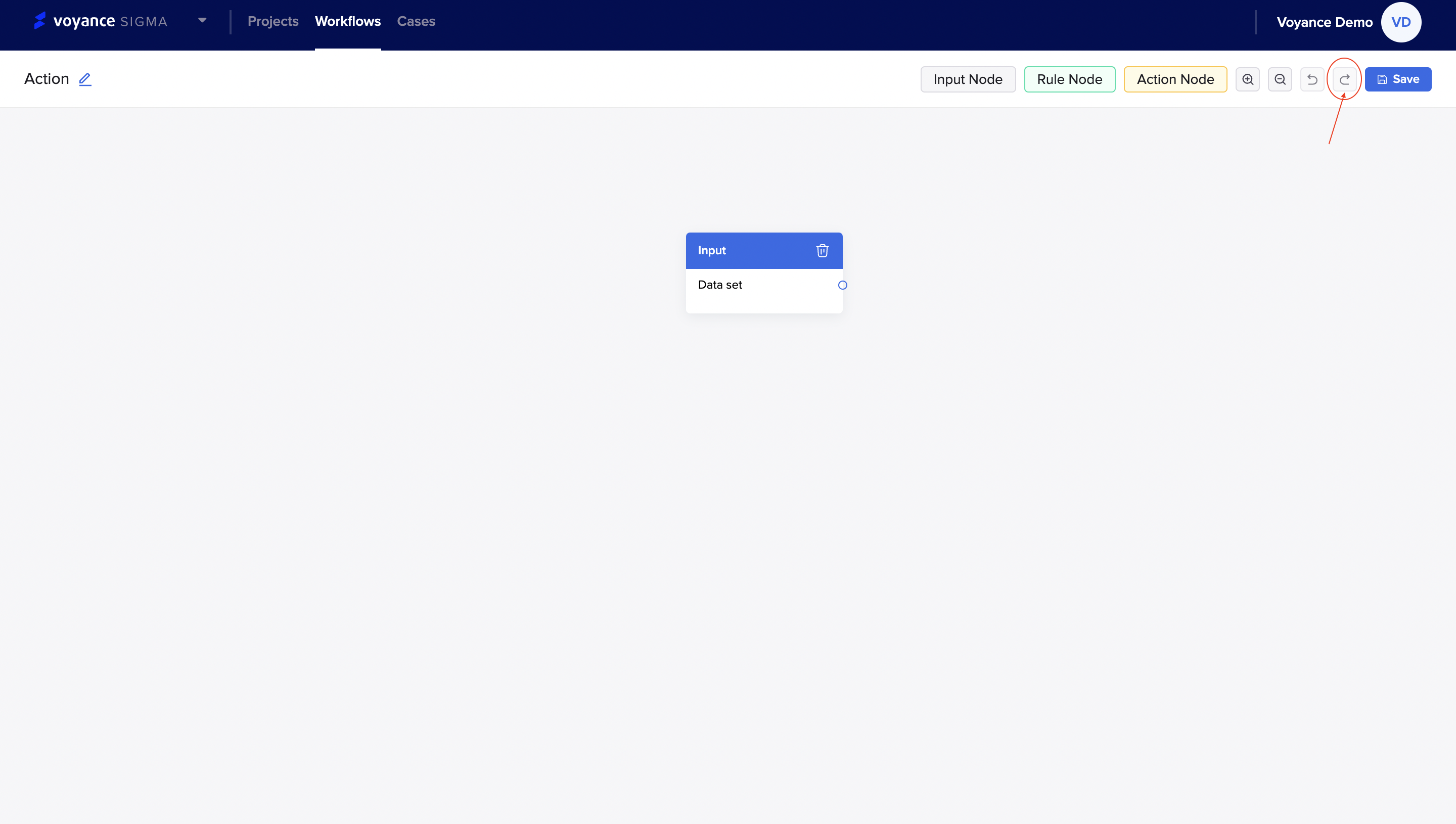Redo the last change
Screen dimensions: 1456x824
tap(1344, 79)
